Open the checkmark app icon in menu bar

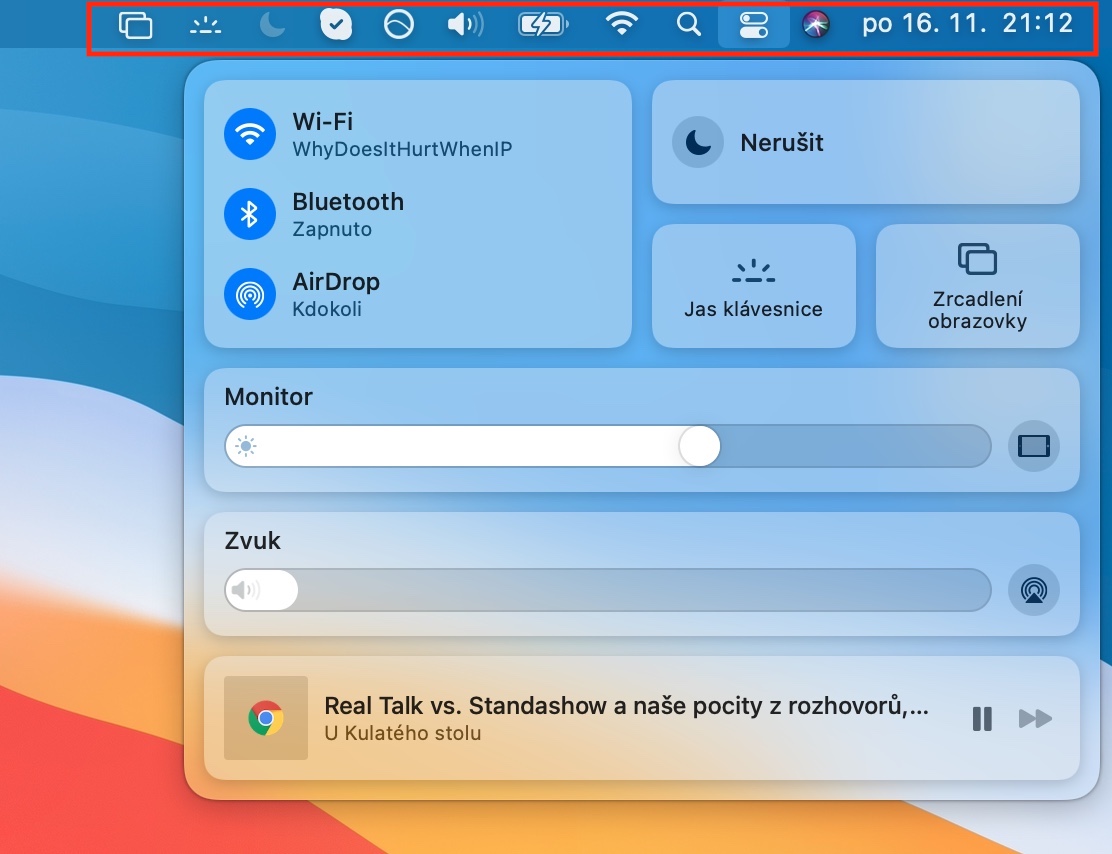coord(336,25)
